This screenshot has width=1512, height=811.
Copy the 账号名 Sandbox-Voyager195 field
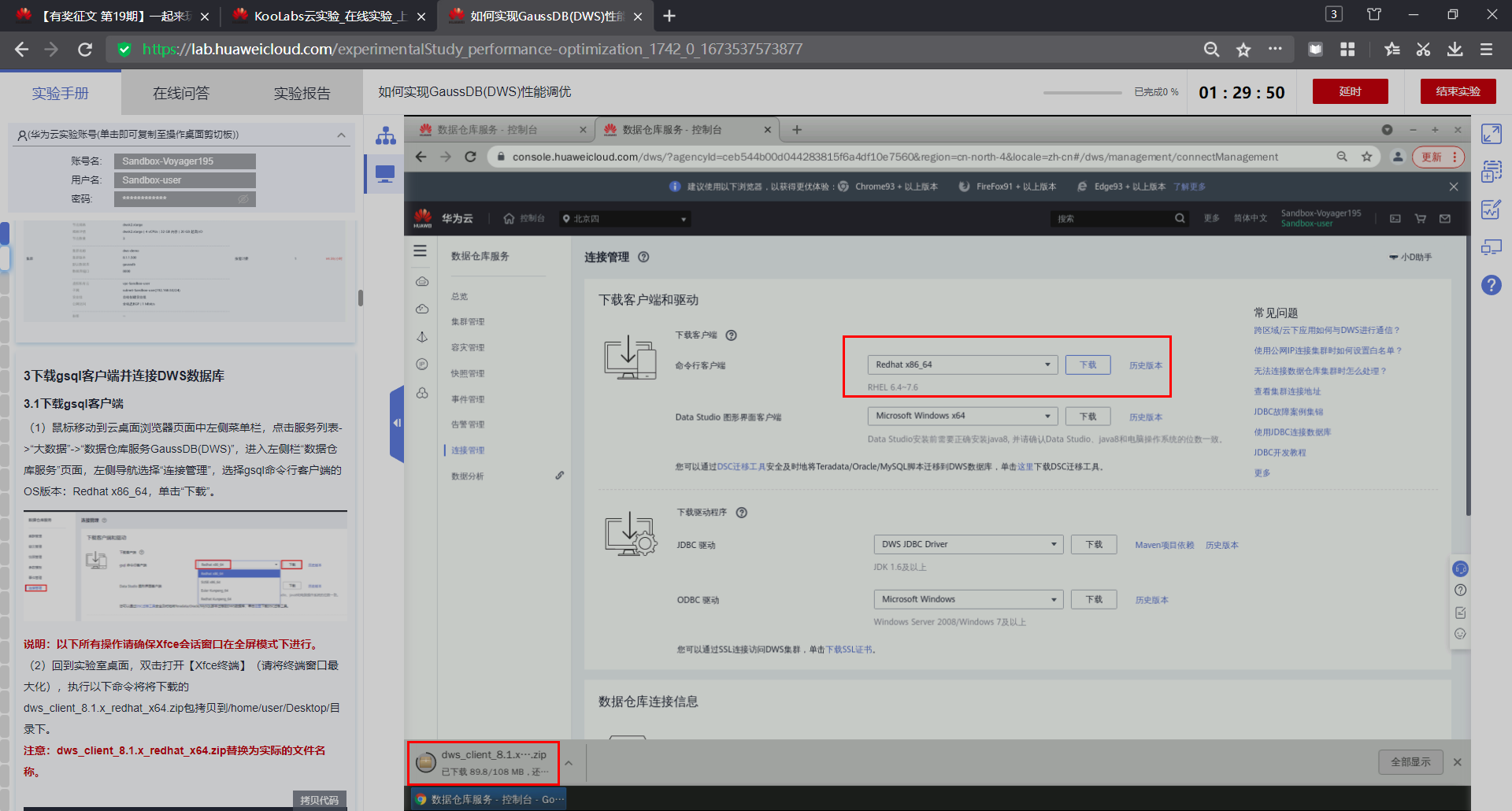[184, 161]
